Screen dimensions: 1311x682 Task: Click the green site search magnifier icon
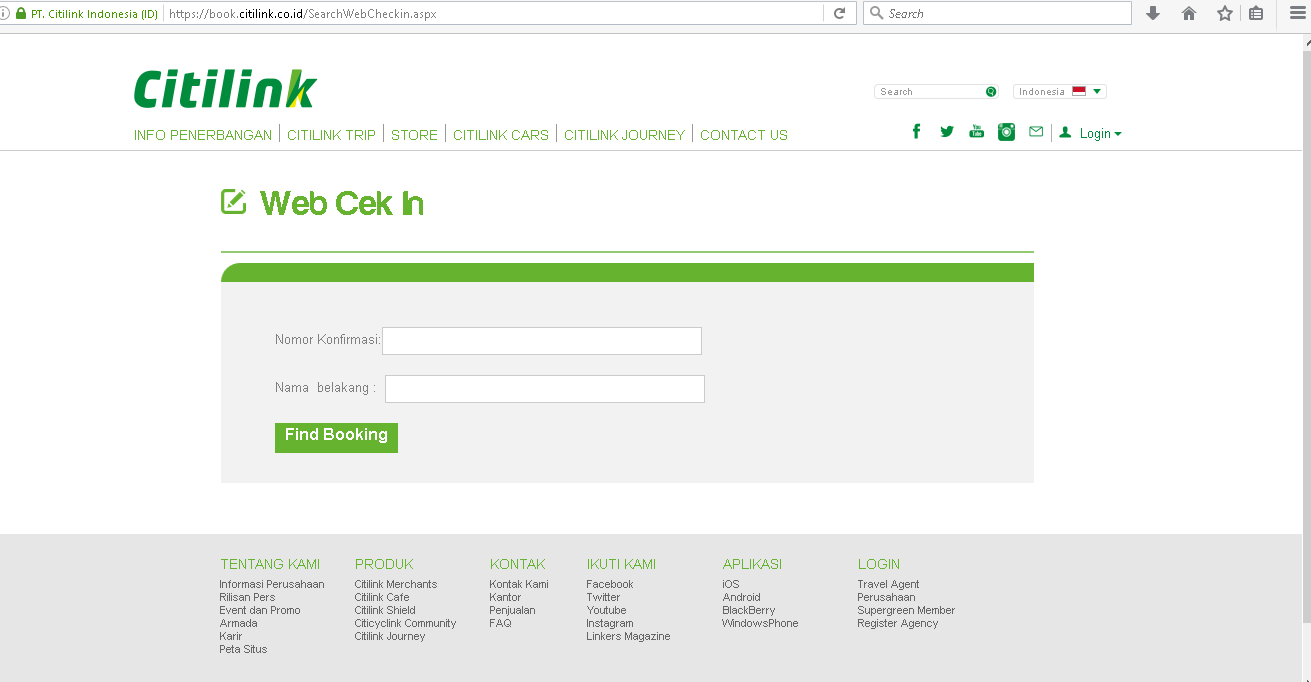(991, 91)
